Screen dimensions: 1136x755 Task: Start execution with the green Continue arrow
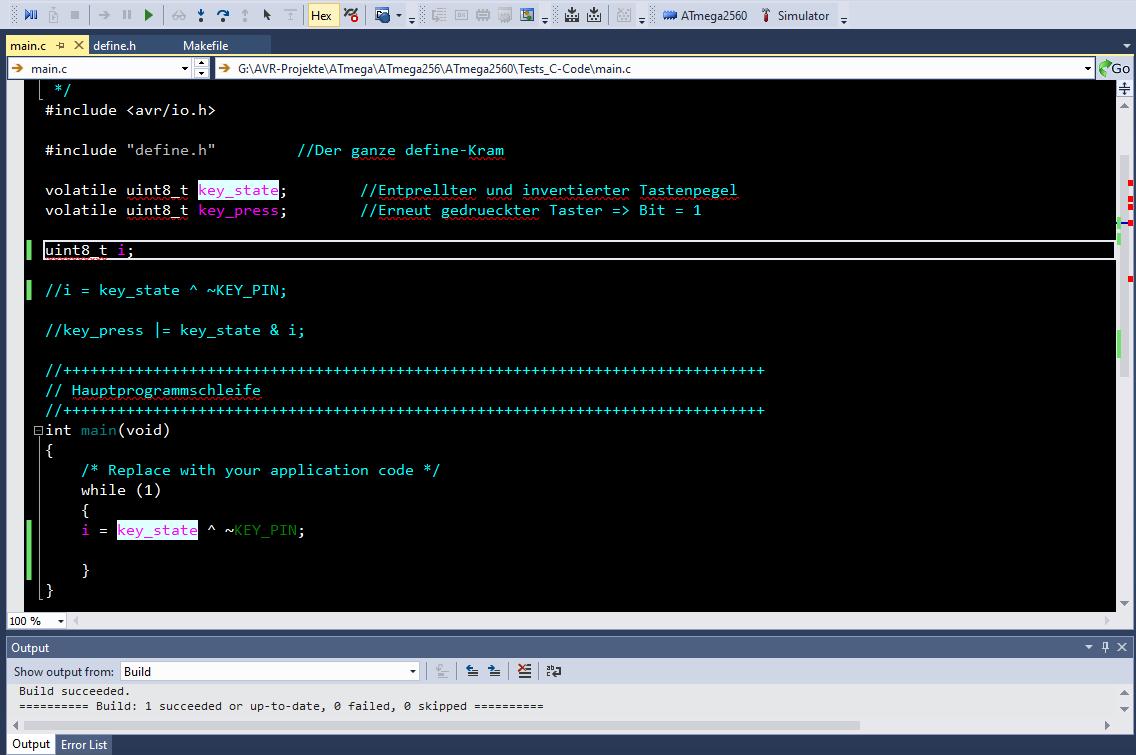(x=149, y=14)
